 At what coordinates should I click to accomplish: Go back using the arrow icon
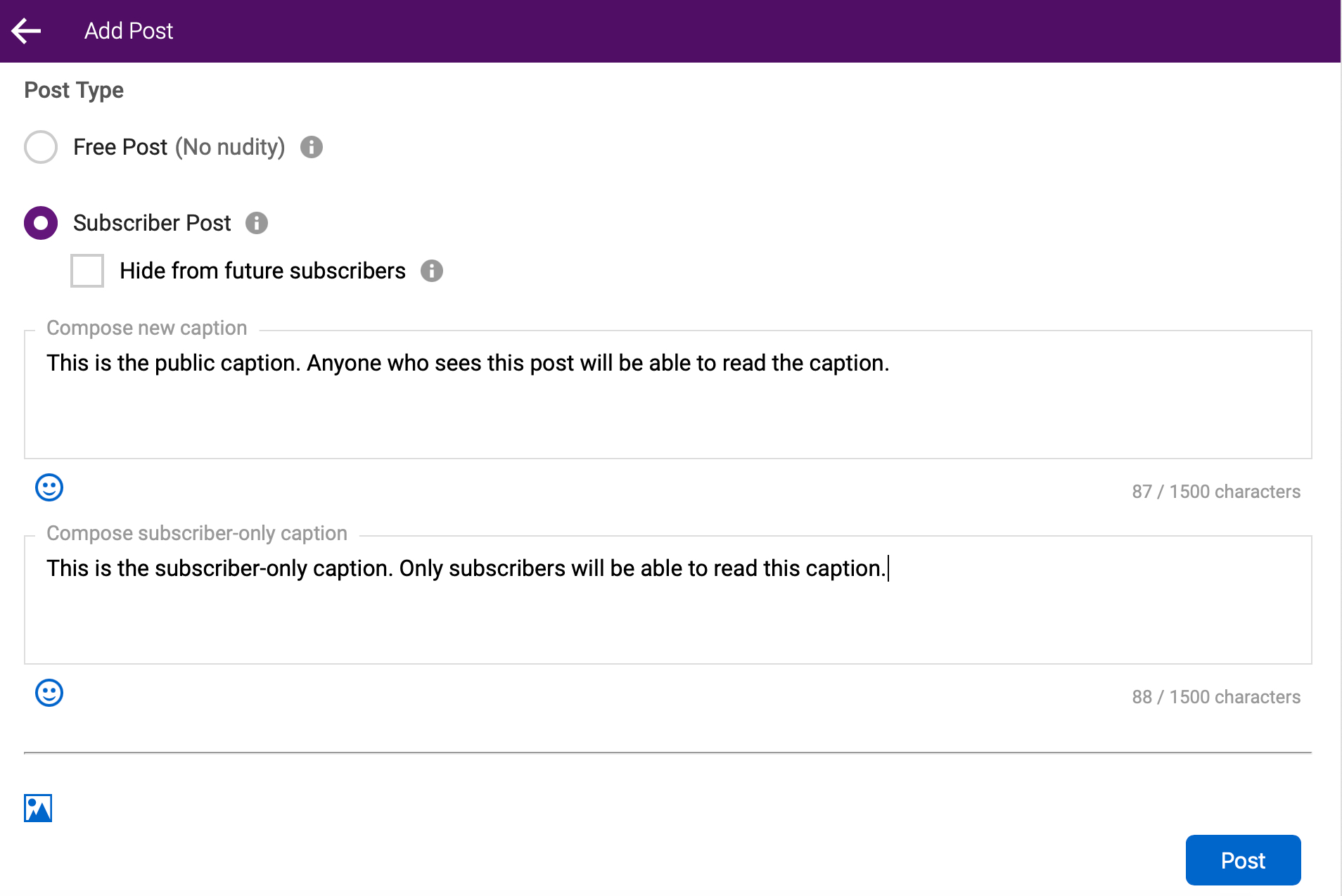[x=27, y=31]
